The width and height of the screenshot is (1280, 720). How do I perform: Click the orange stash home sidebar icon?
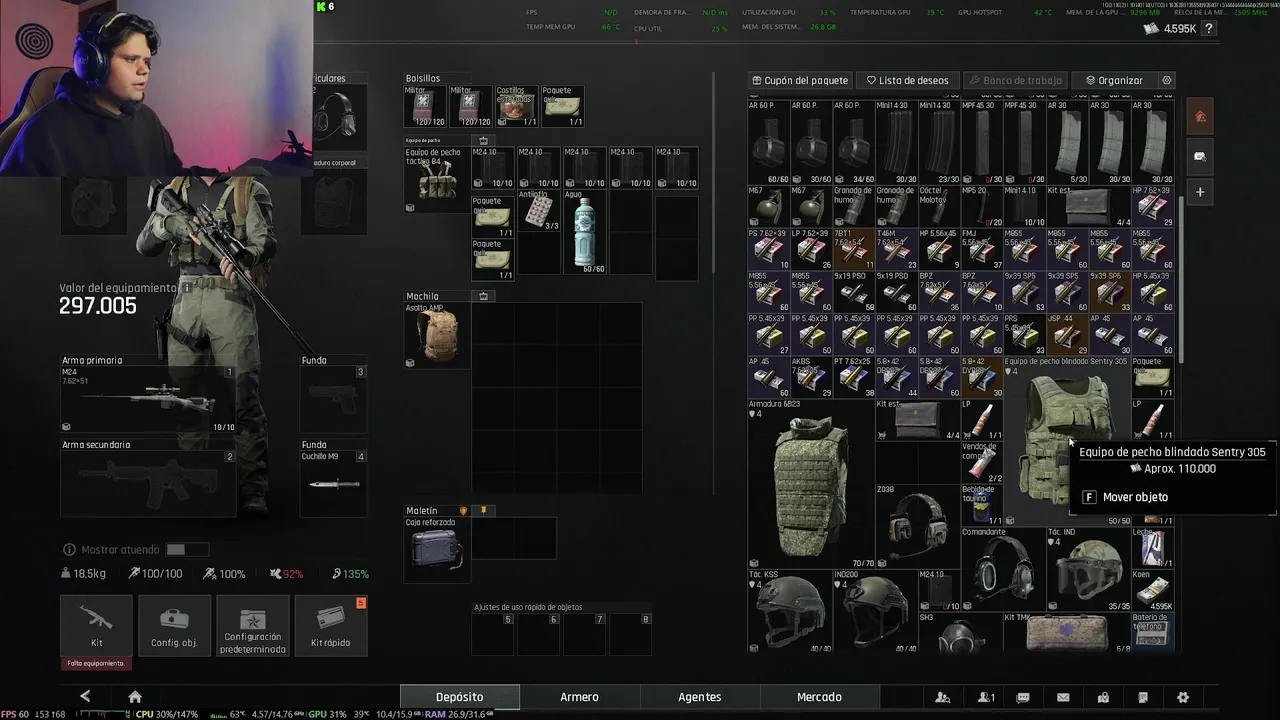point(1200,117)
